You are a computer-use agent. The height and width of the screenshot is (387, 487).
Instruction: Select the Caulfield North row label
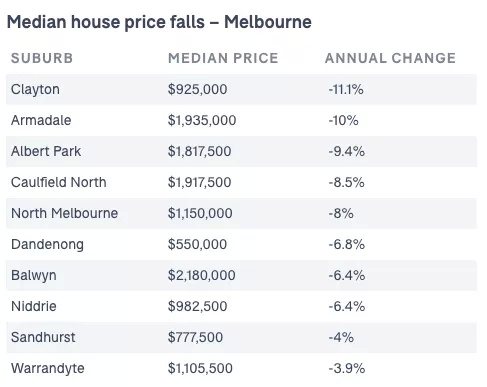point(59,182)
